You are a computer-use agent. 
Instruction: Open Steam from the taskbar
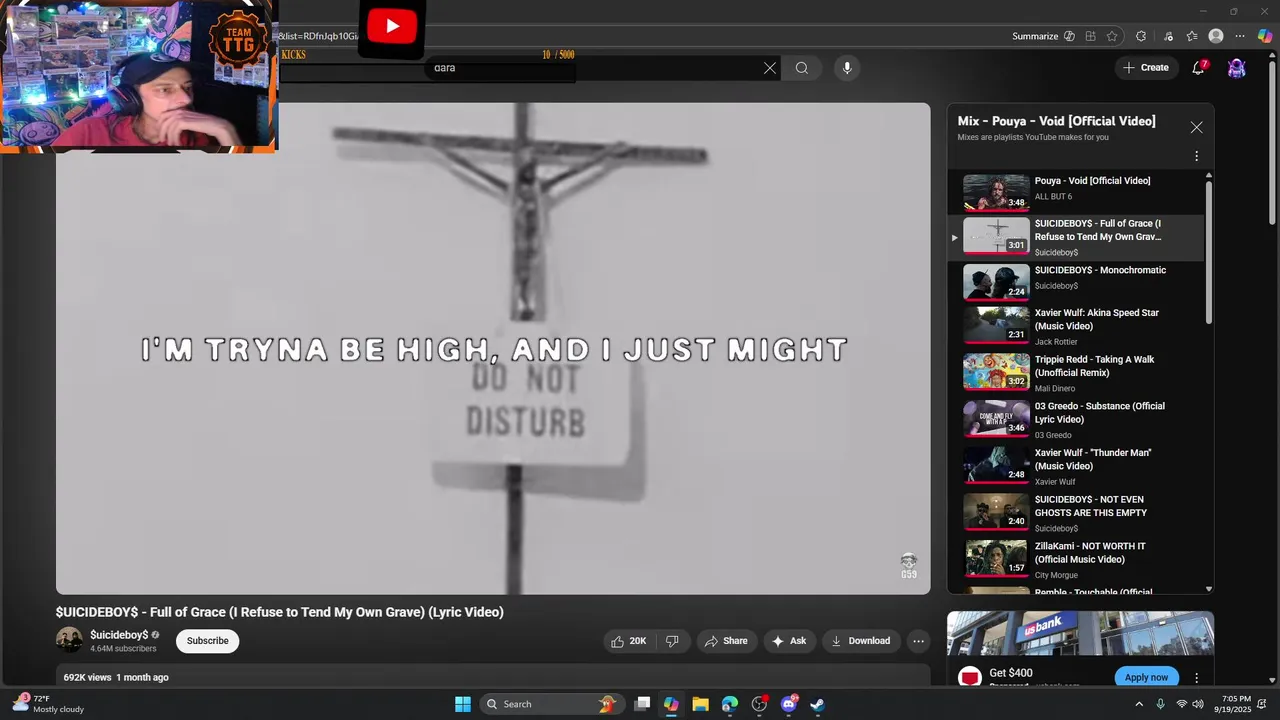817,704
